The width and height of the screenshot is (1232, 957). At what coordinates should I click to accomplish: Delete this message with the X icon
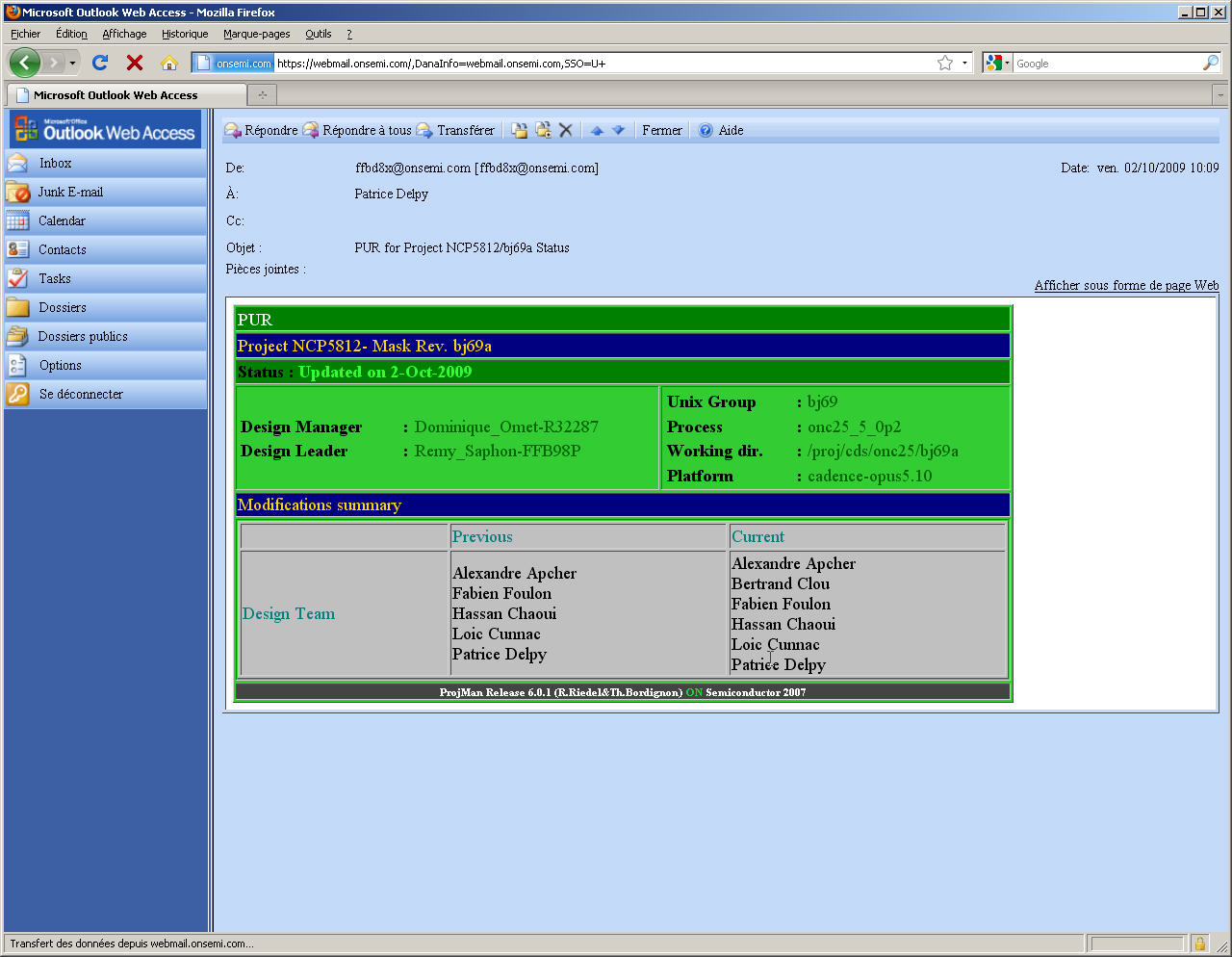click(x=566, y=131)
